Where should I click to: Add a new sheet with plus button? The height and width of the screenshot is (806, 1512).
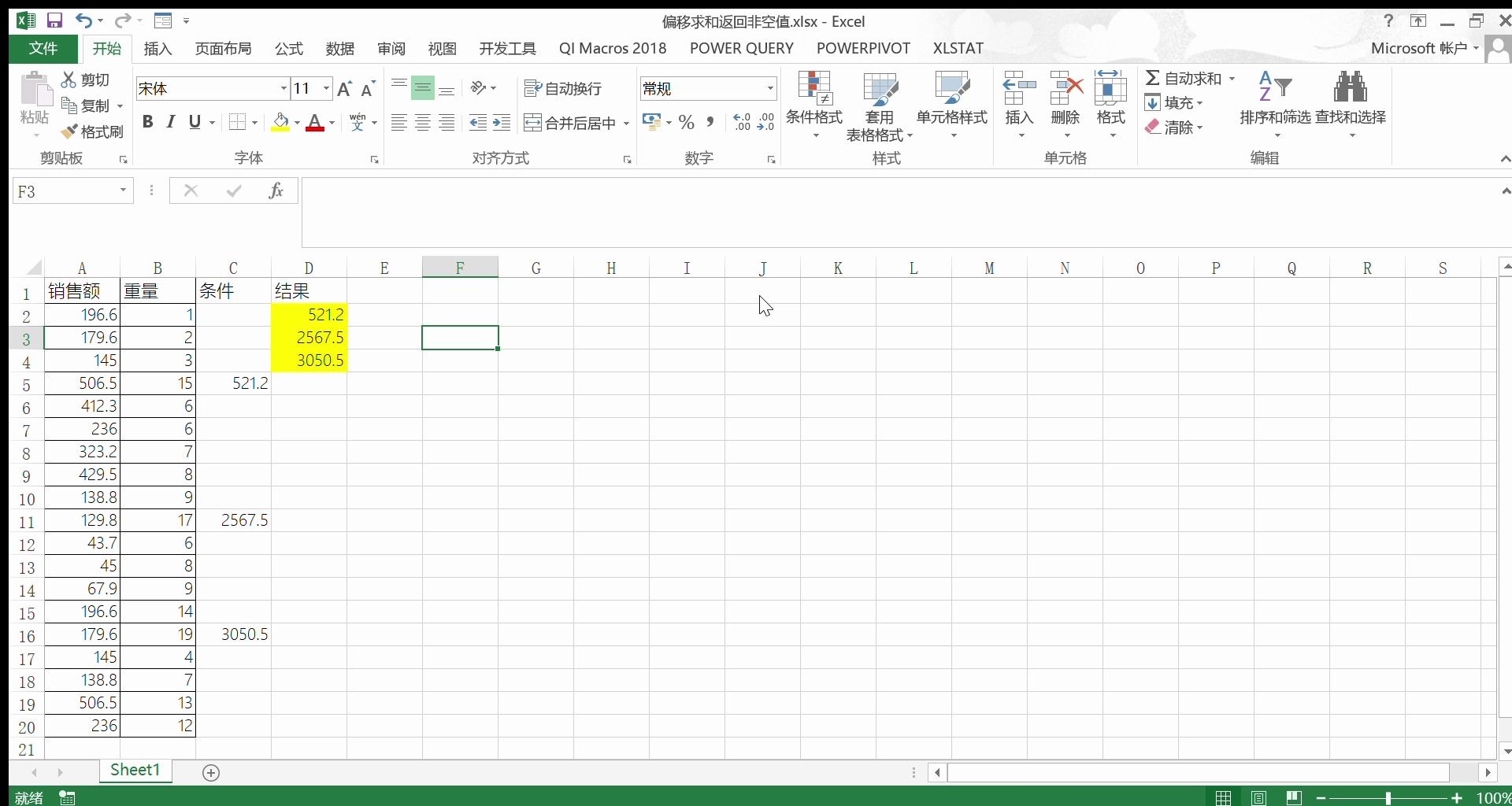tap(211, 772)
